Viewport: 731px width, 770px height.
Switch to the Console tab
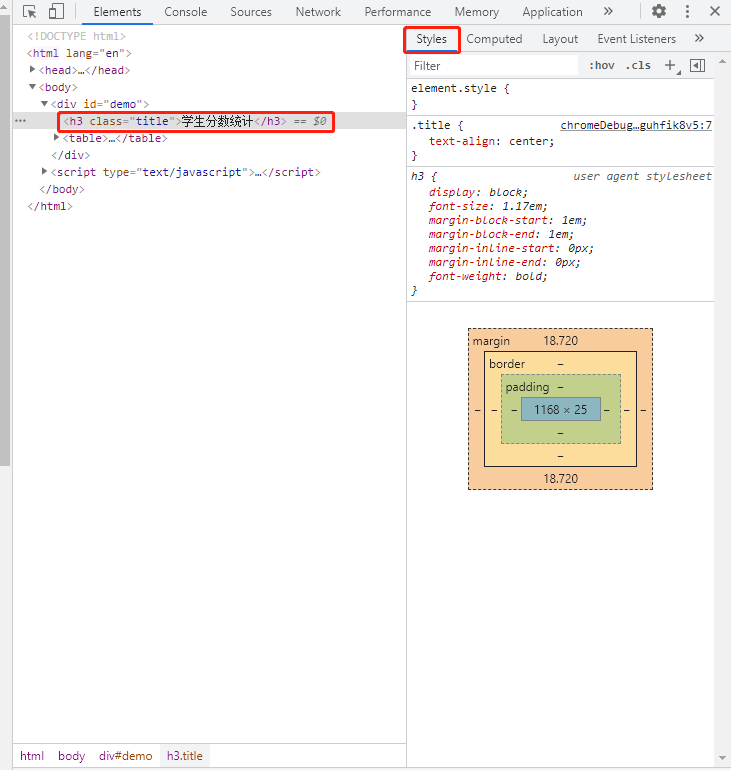point(186,12)
